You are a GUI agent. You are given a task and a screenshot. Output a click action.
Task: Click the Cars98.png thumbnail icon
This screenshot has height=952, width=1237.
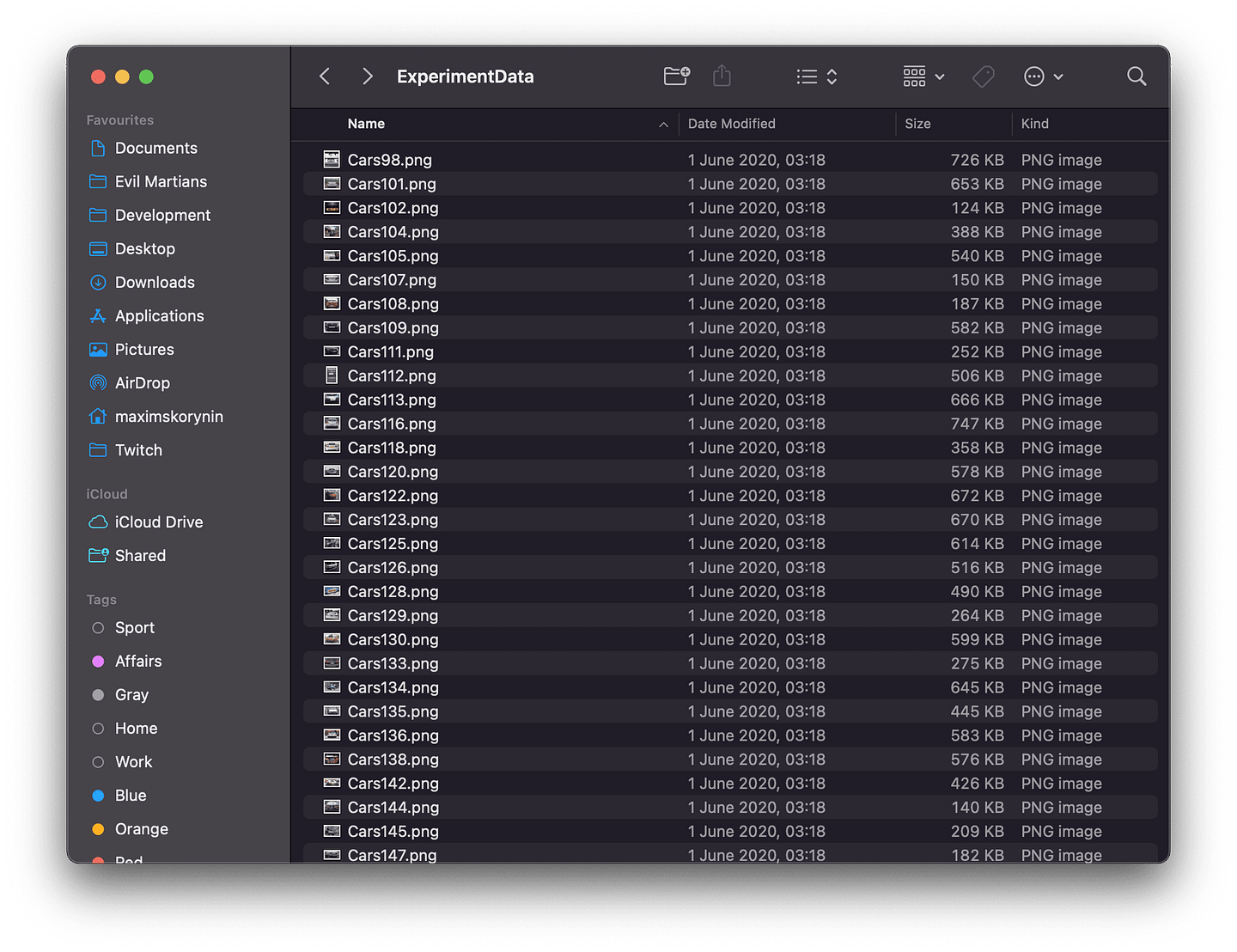(x=332, y=159)
